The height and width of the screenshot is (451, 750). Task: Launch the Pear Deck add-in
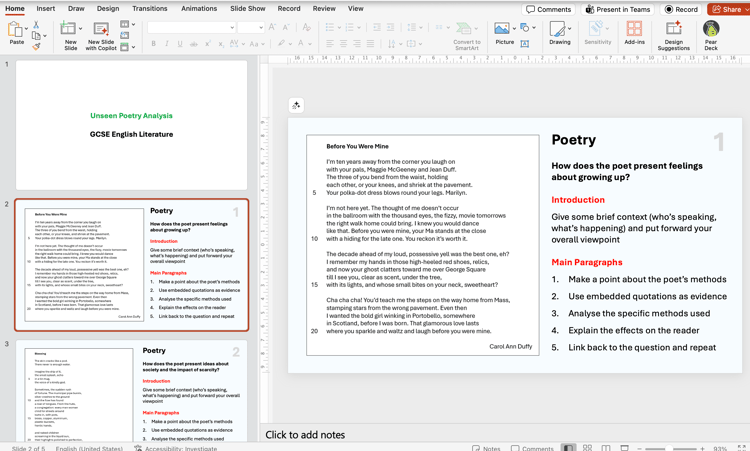click(711, 29)
